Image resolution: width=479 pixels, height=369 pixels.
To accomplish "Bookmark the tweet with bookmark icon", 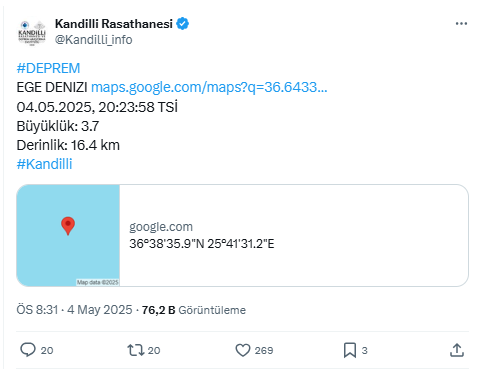I will (350, 350).
